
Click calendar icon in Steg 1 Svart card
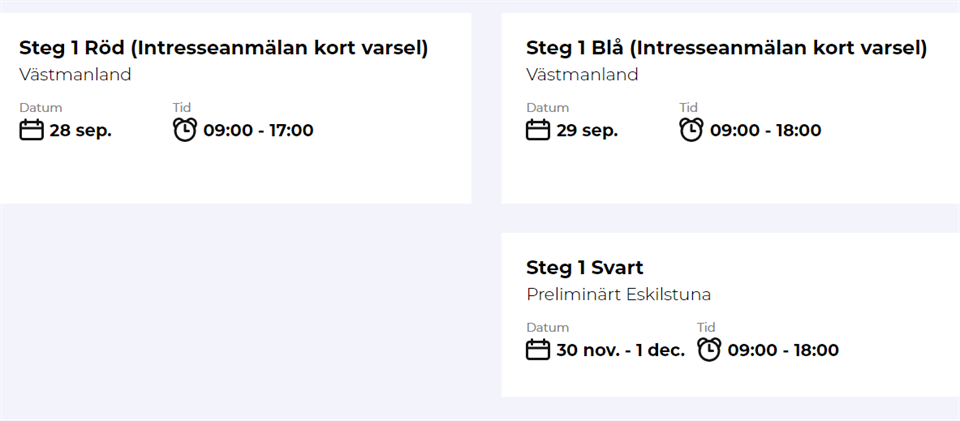tap(538, 350)
